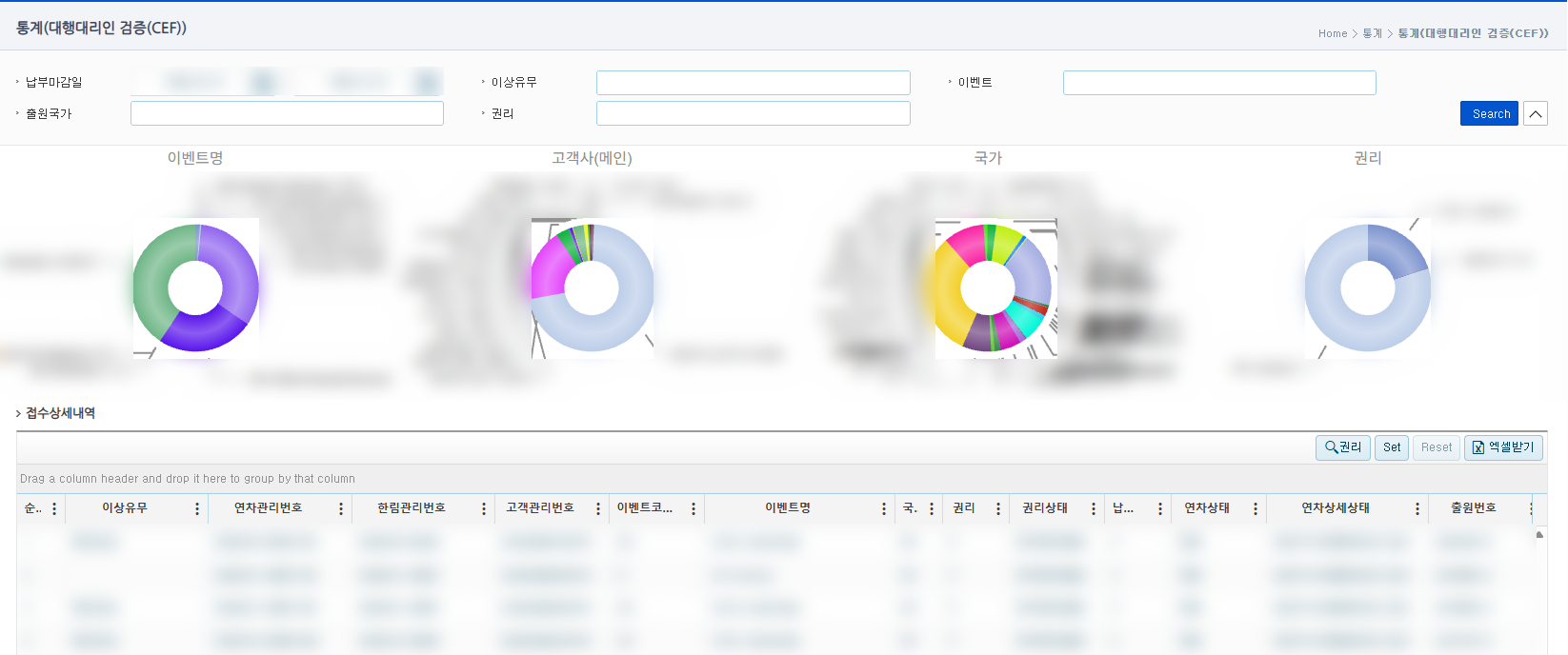This screenshot has width=1568, height=655.
Task: Open column menu for 권리상태 column
Action: point(1094,509)
